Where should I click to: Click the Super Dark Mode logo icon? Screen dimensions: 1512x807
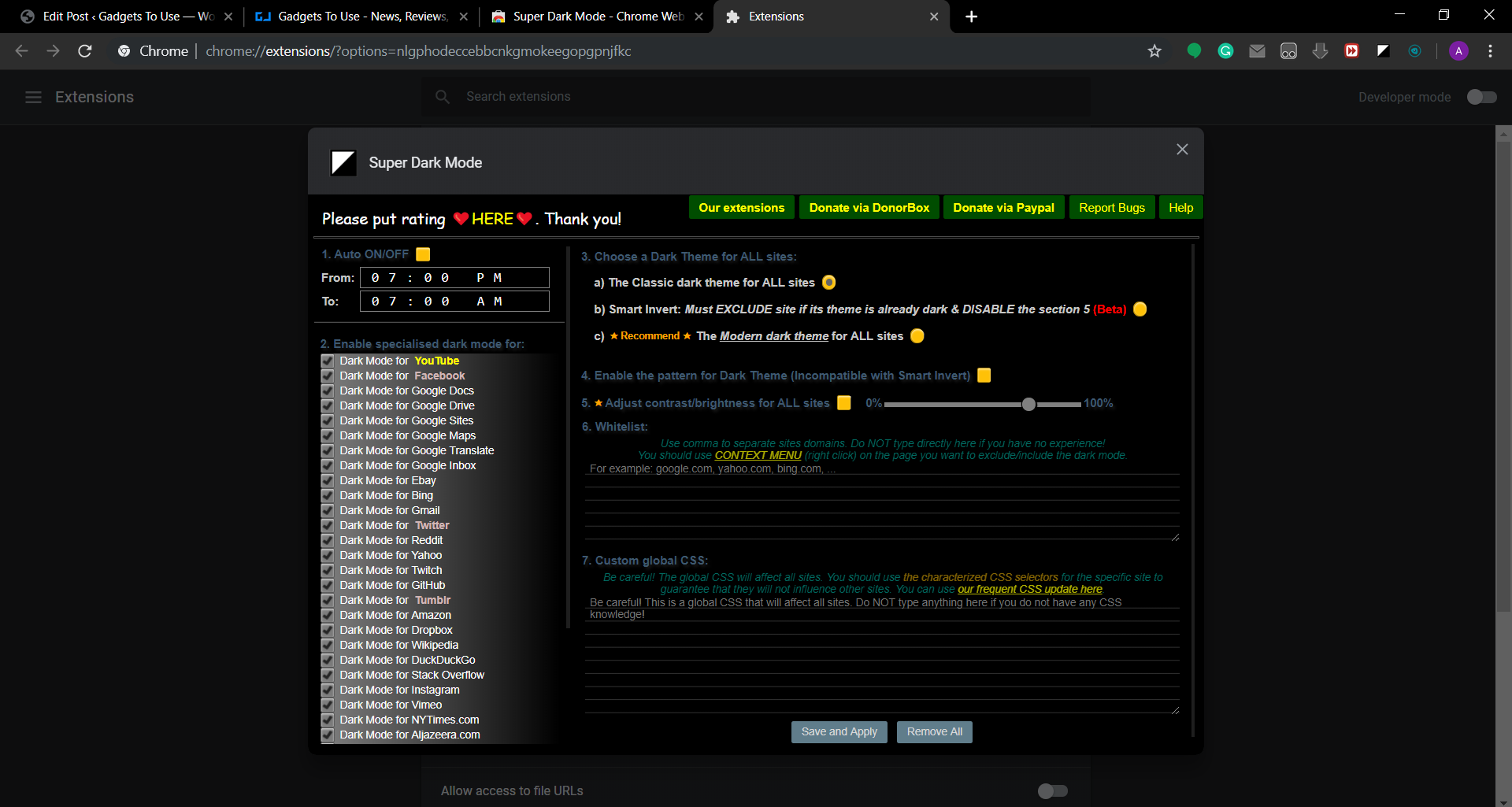pyautogui.click(x=343, y=163)
